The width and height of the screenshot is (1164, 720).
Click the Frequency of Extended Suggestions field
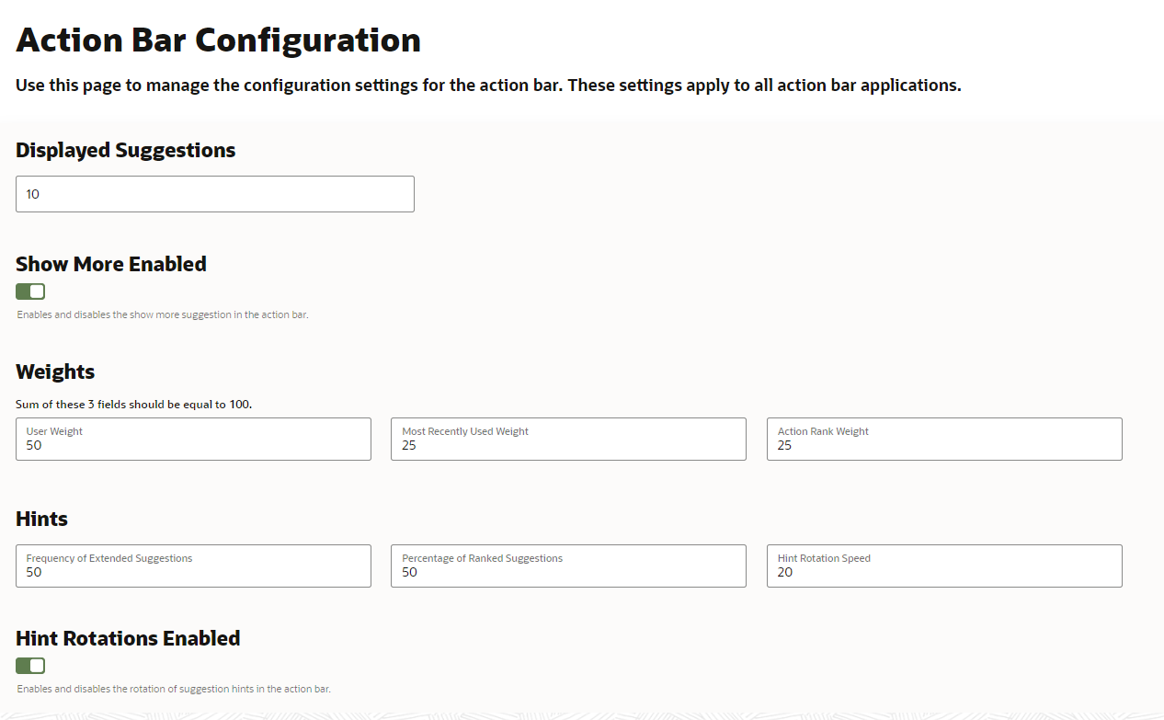tap(193, 566)
